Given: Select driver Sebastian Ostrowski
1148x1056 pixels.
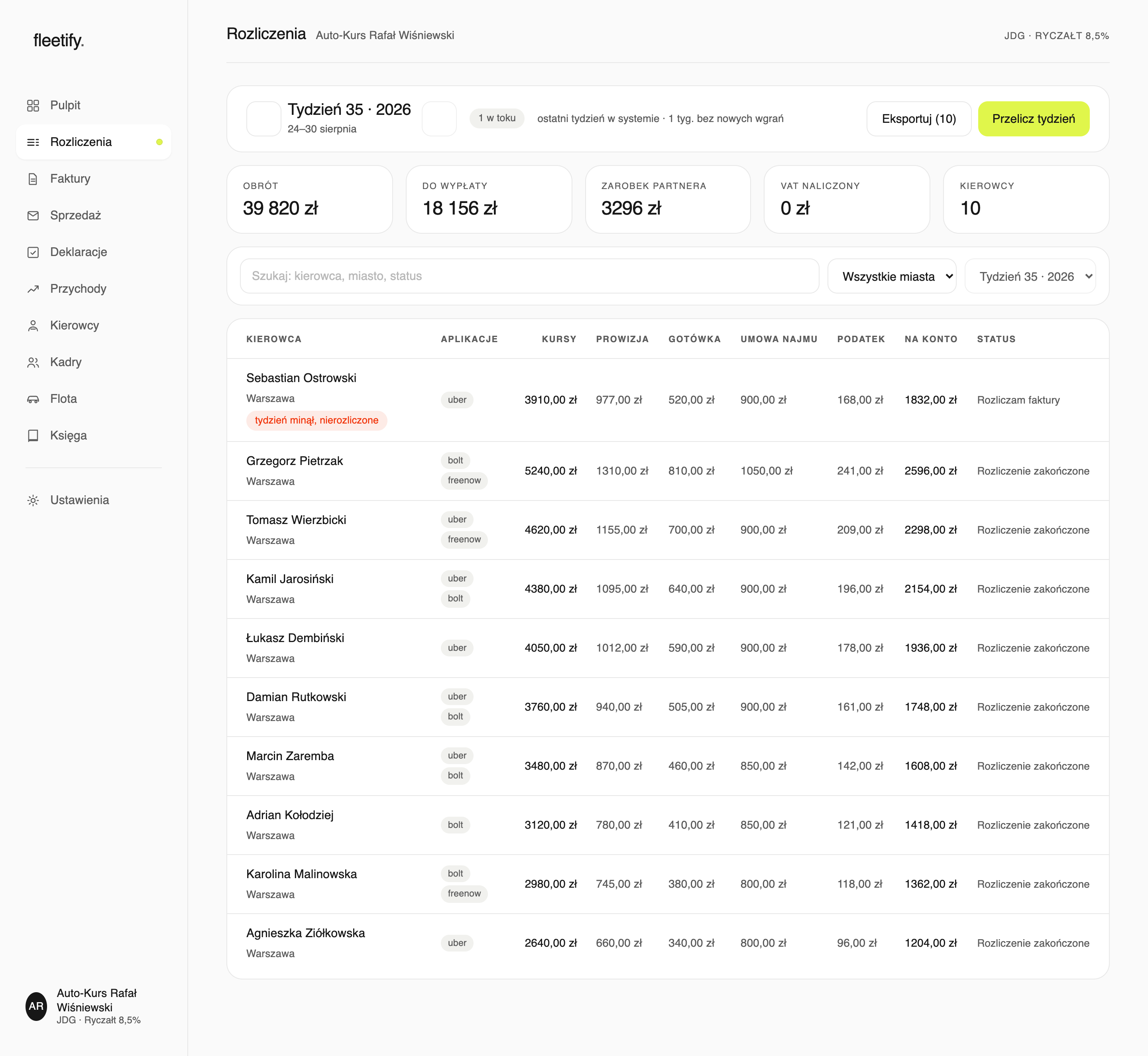Looking at the screenshot, I should point(301,378).
